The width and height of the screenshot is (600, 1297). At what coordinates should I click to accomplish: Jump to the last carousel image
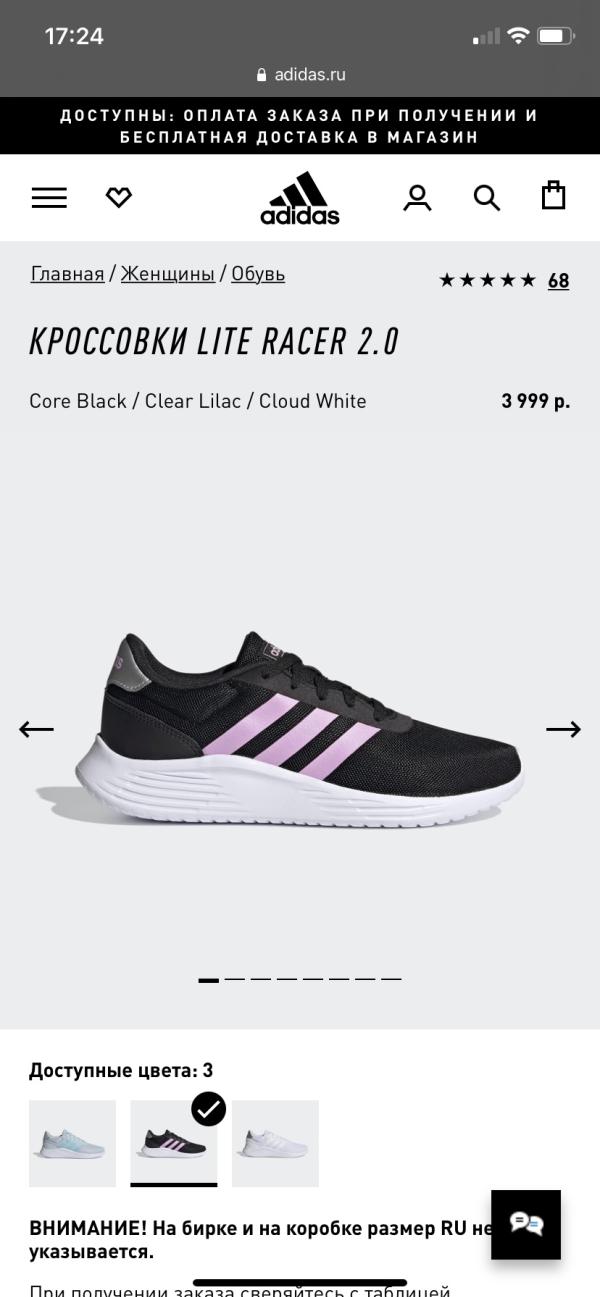coord(391,979)
